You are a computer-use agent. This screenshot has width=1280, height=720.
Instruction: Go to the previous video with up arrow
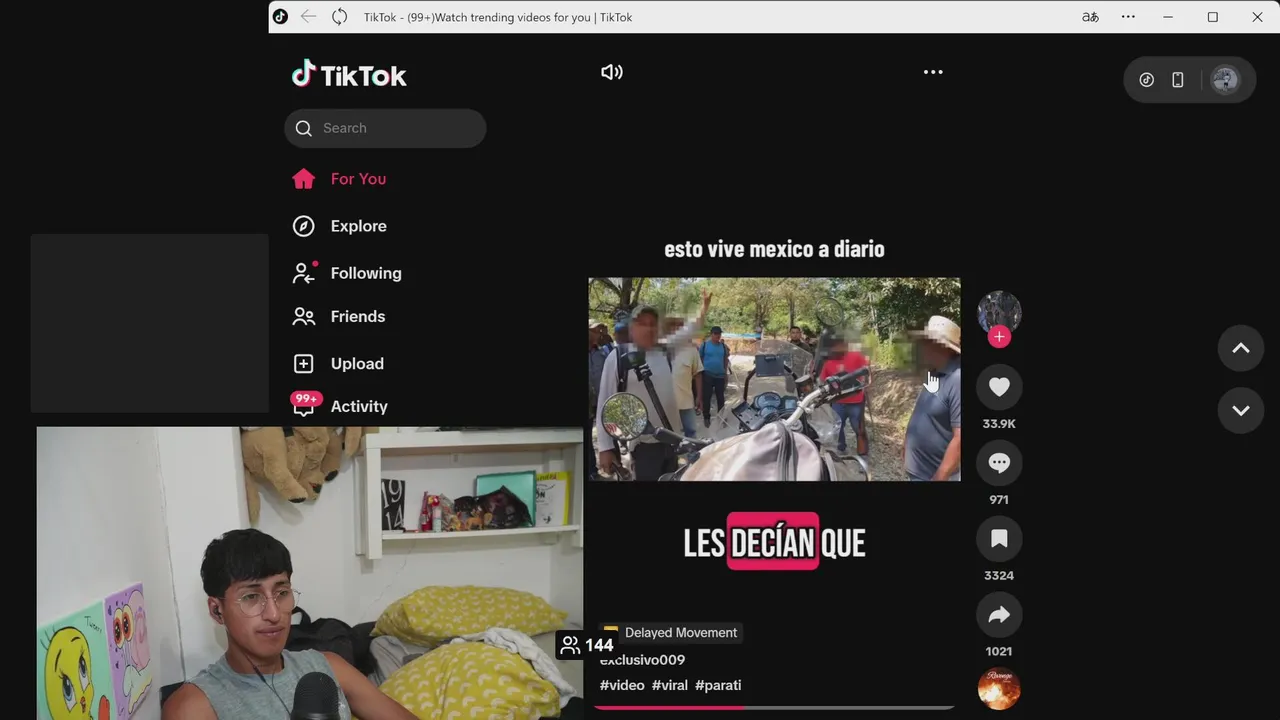pyautogui.click(x=1241, y=348)
